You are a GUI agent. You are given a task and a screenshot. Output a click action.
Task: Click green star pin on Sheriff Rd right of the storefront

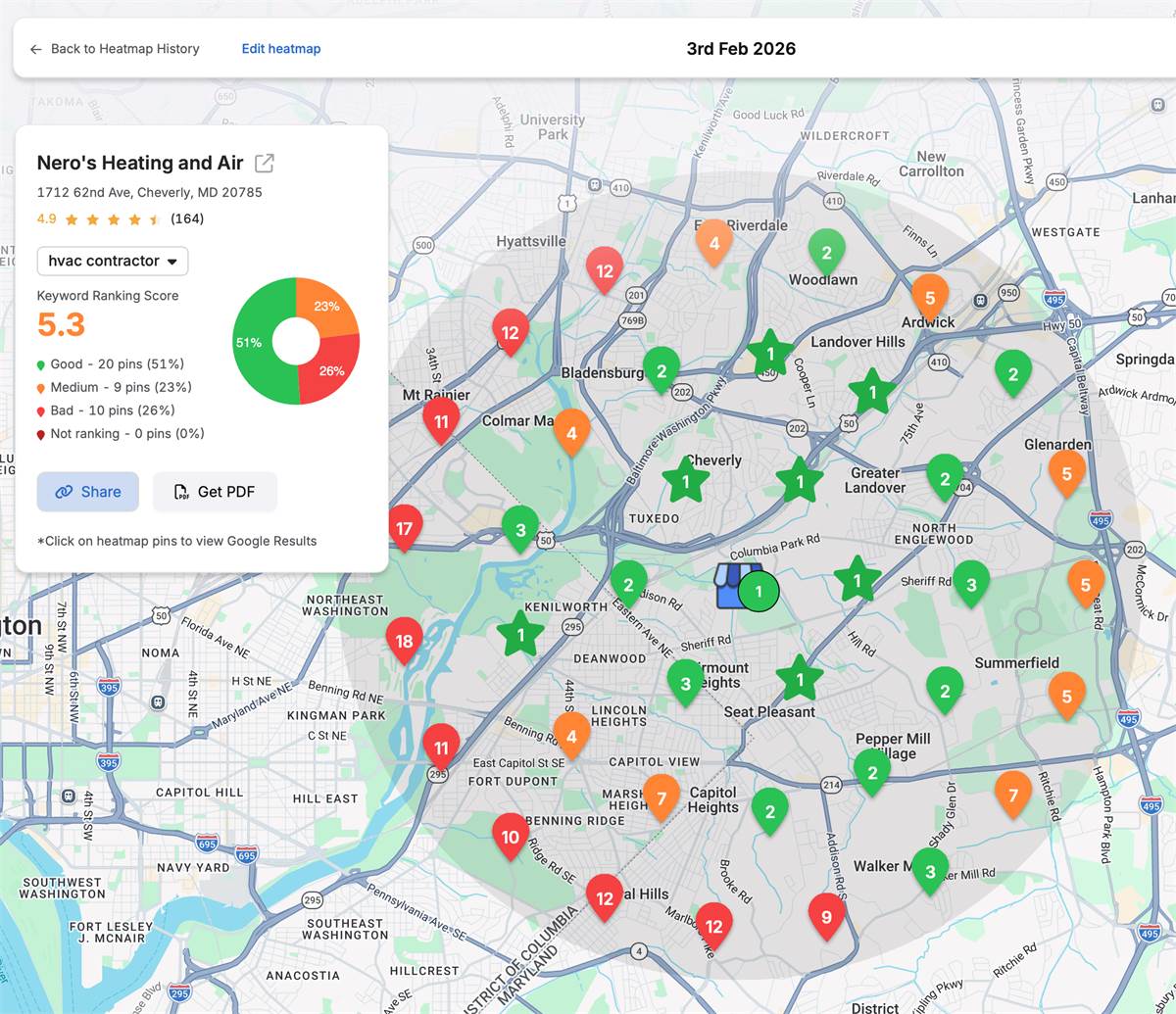point(857,580)
